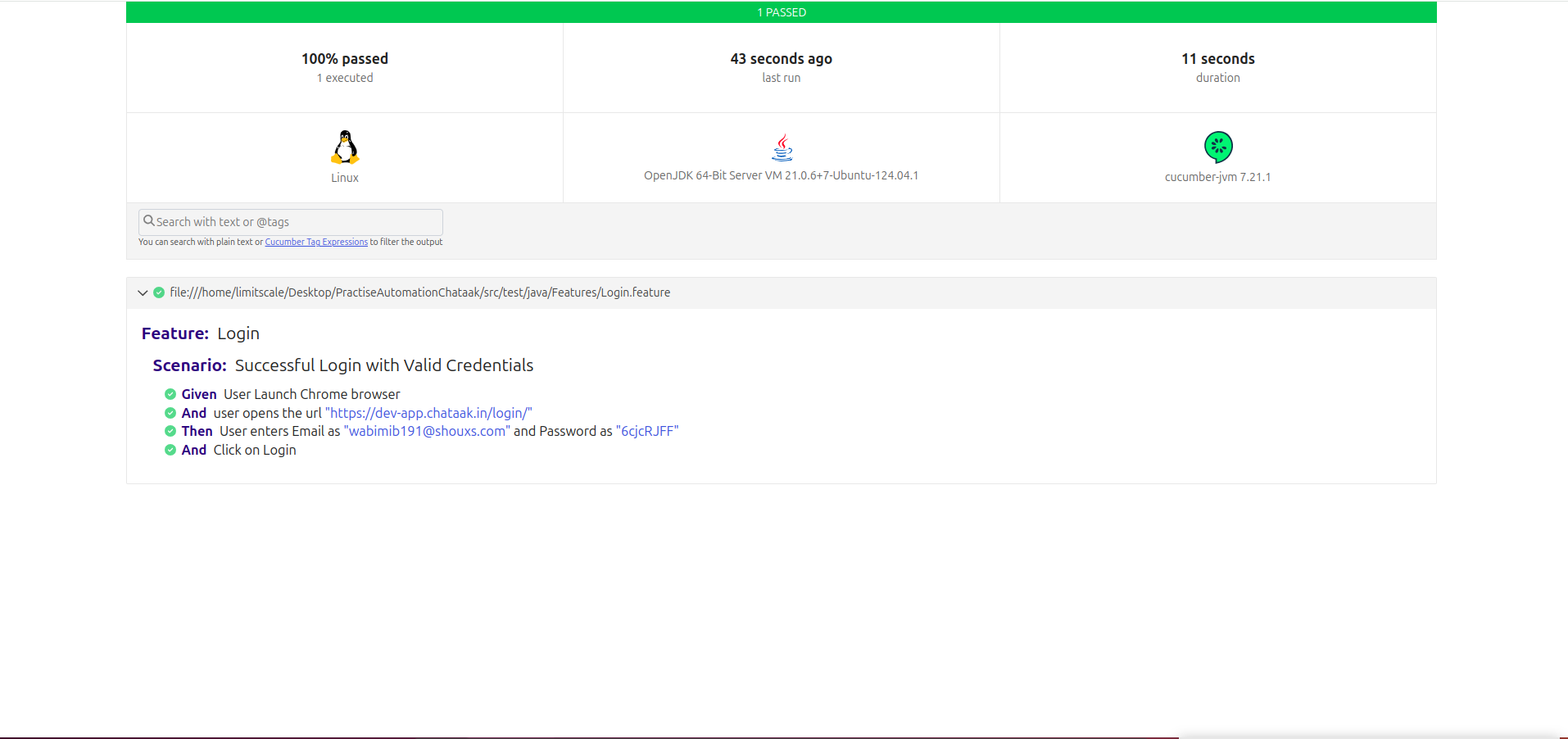Click the green passed icon beside Login.feature path

click(159, 292)
